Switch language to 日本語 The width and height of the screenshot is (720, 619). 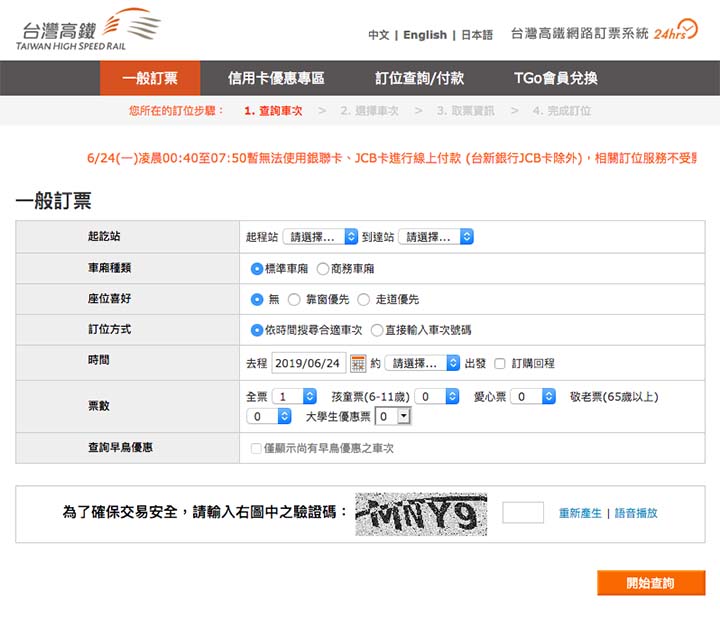click(477, 35)
